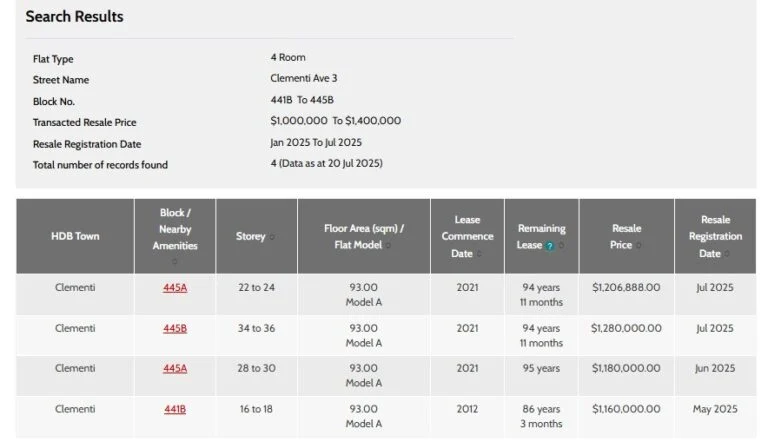Select the $1,280,000.00 resale price cell
This screenshot has width=768, height=442.
(x=626, y=328)
